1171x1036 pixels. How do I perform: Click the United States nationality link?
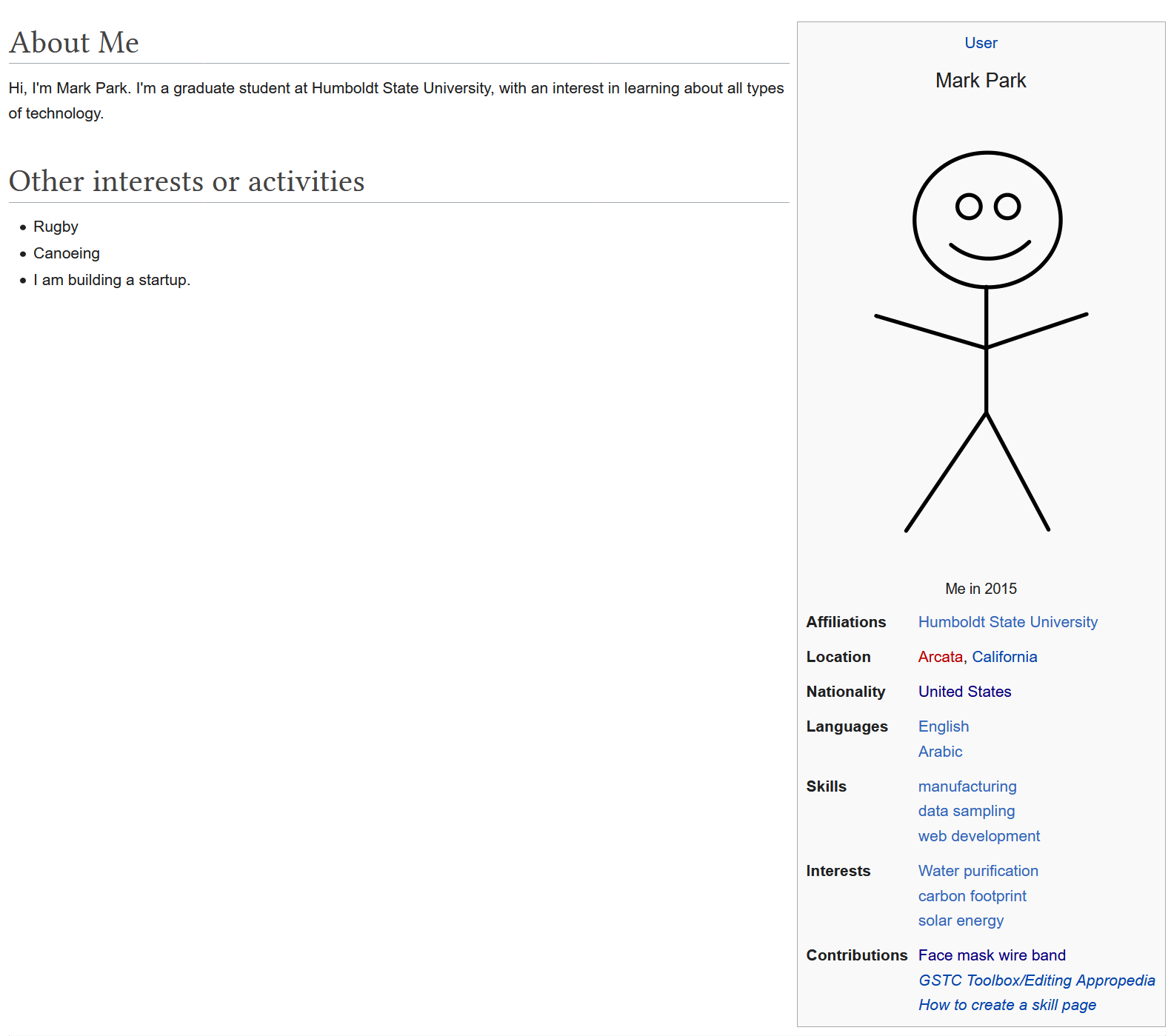(964, 692)
